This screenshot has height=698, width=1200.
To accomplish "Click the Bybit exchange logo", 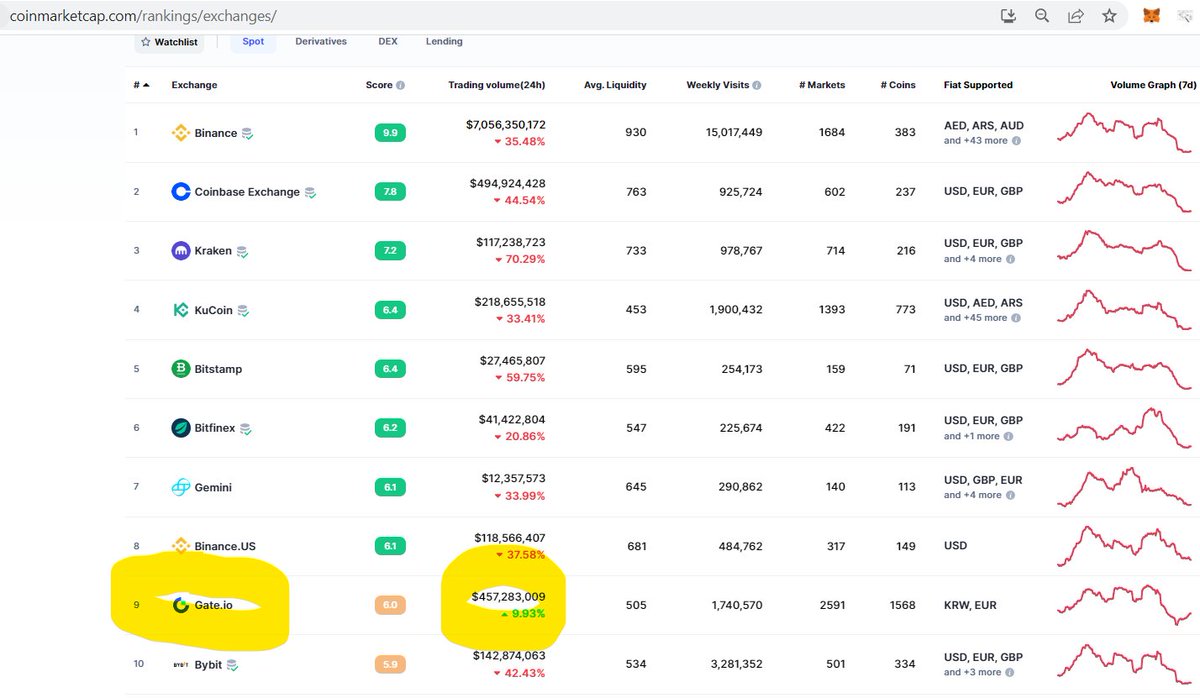I will (x=181, y=664).
